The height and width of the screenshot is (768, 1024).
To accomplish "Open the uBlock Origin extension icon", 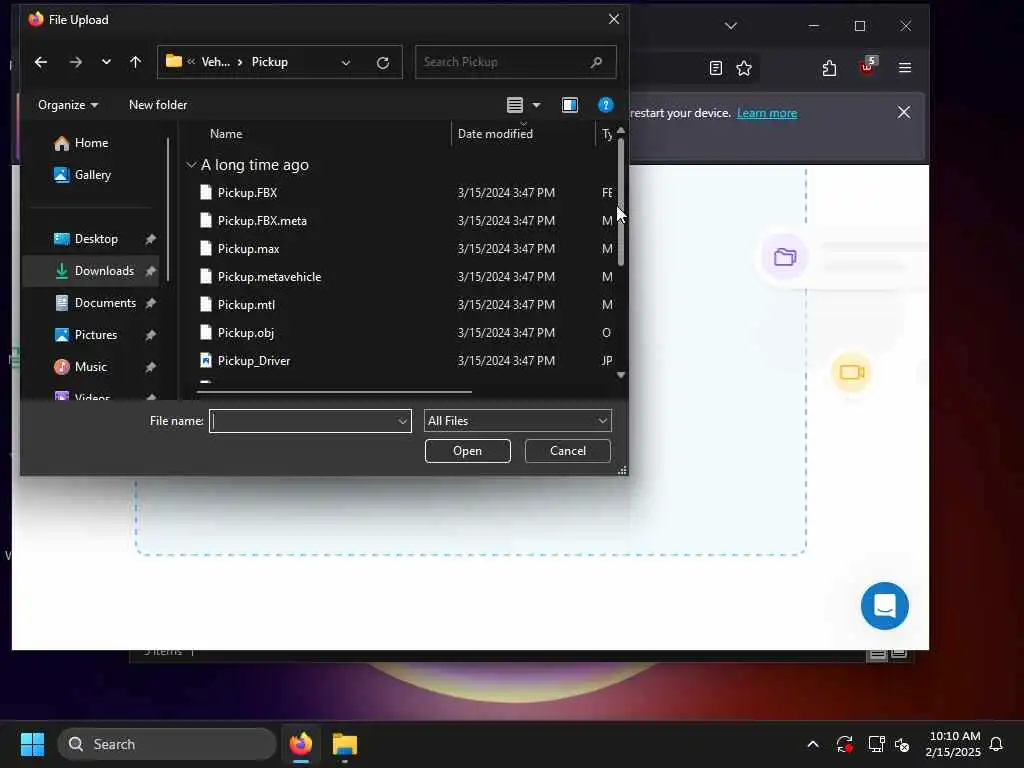I will 868,66.
